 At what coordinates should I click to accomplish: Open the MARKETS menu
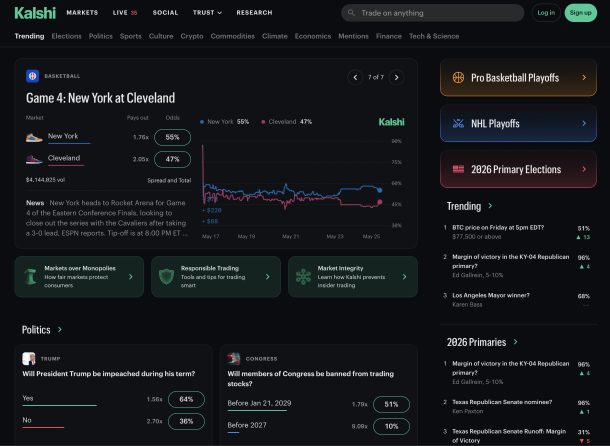(82, 13)
